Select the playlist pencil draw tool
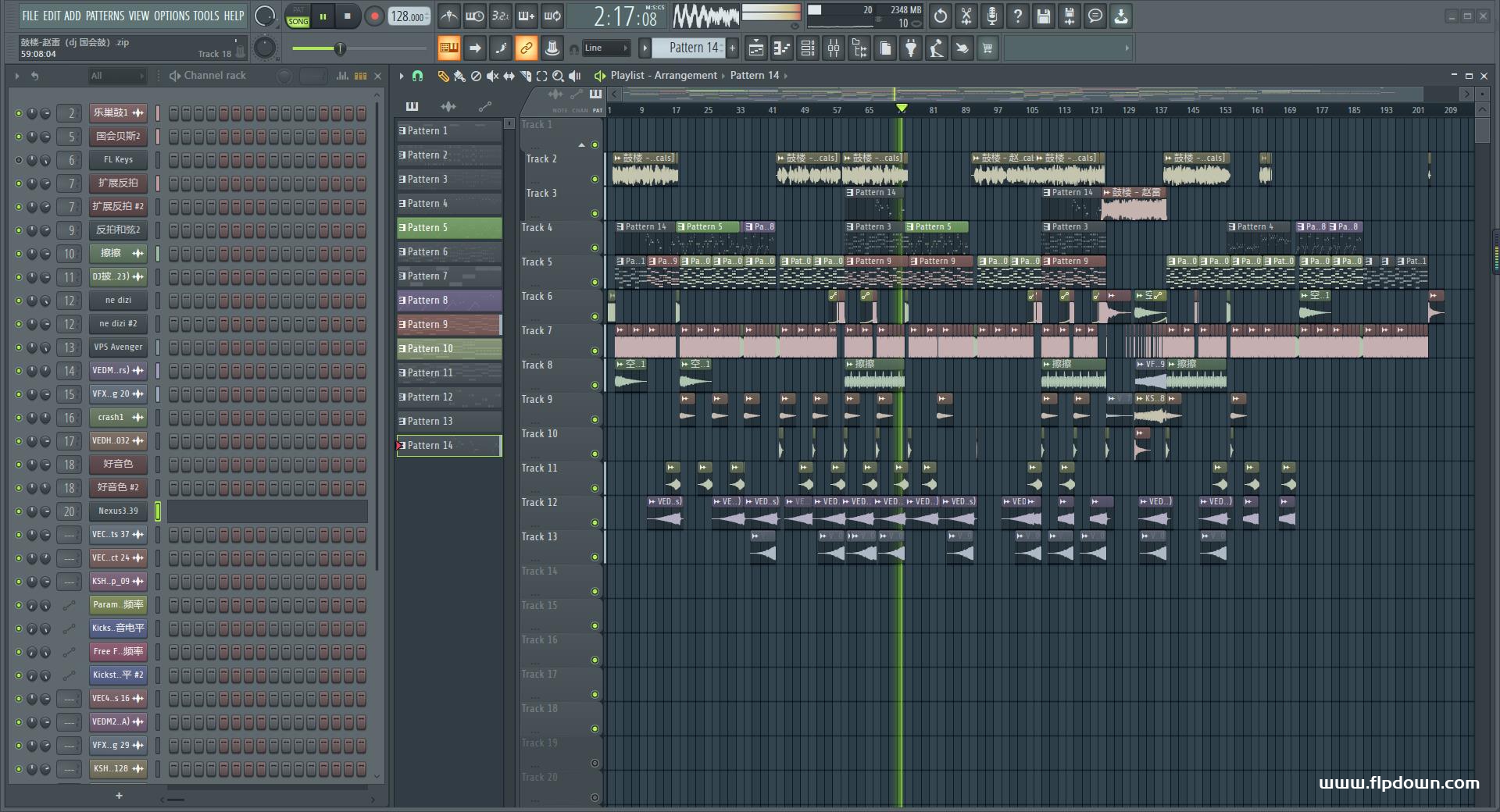 point(443,76)
